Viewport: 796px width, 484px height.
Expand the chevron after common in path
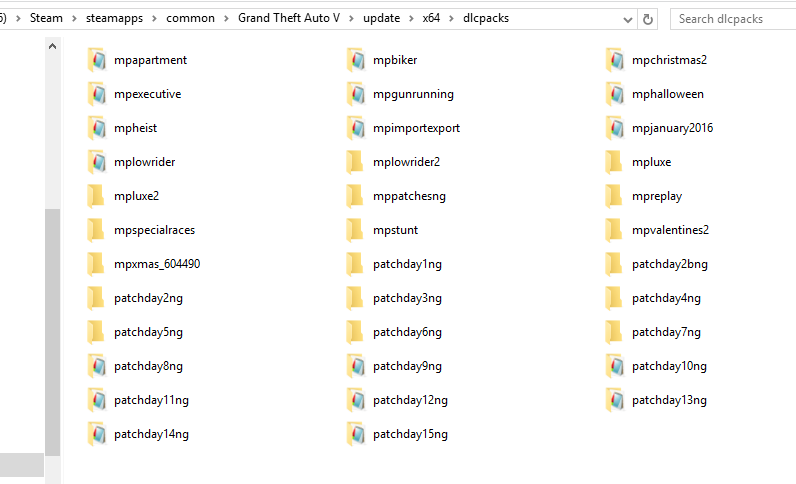(226, 19)
